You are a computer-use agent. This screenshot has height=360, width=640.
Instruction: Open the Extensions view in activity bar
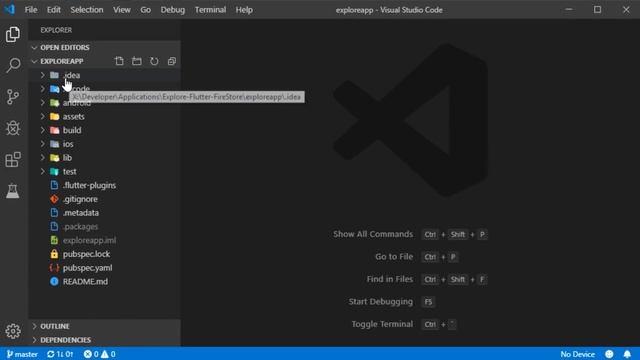(x=13, y=160)
